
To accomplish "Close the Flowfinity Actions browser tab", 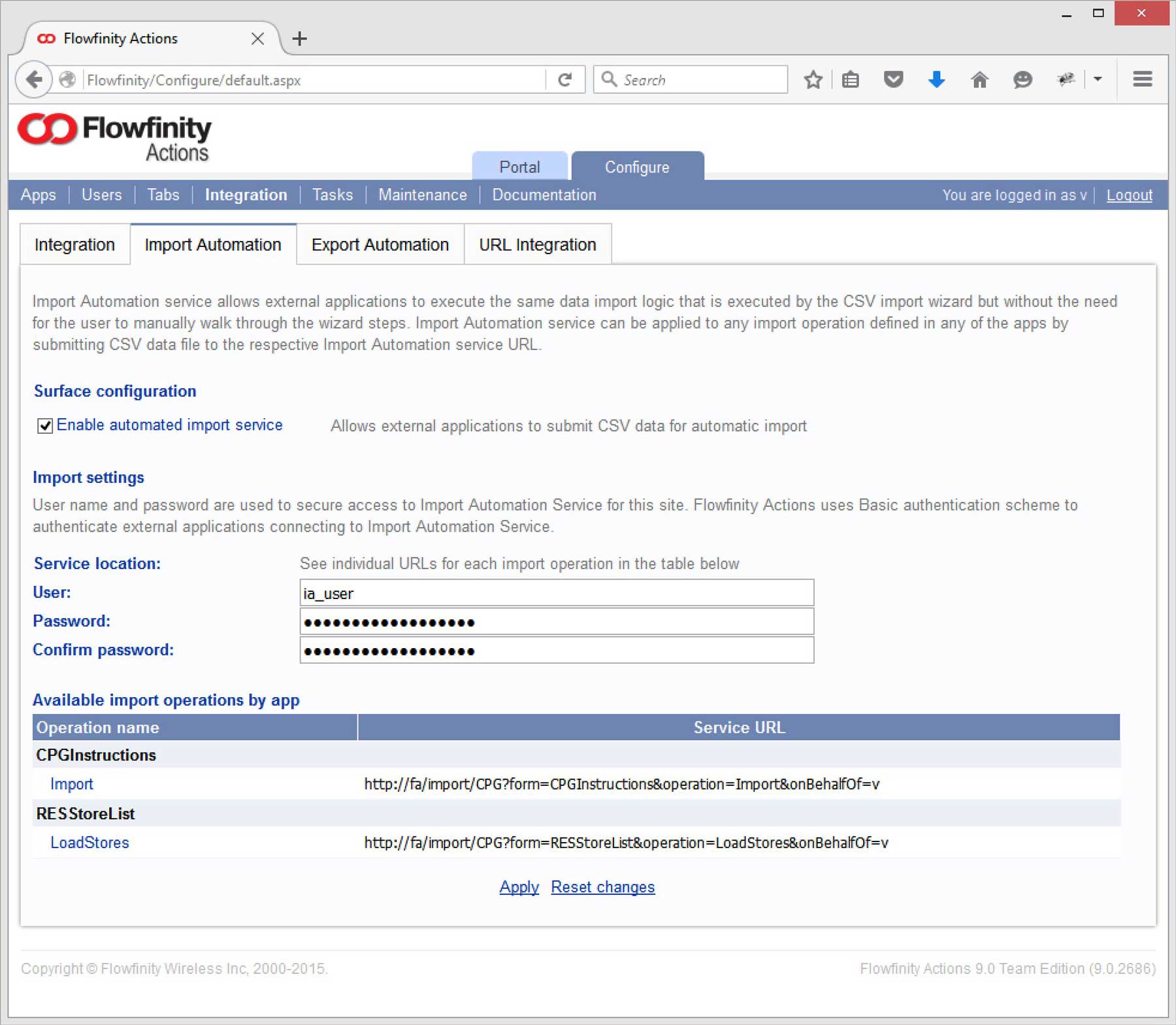I will pyautogui.click(x=257, y=39).
